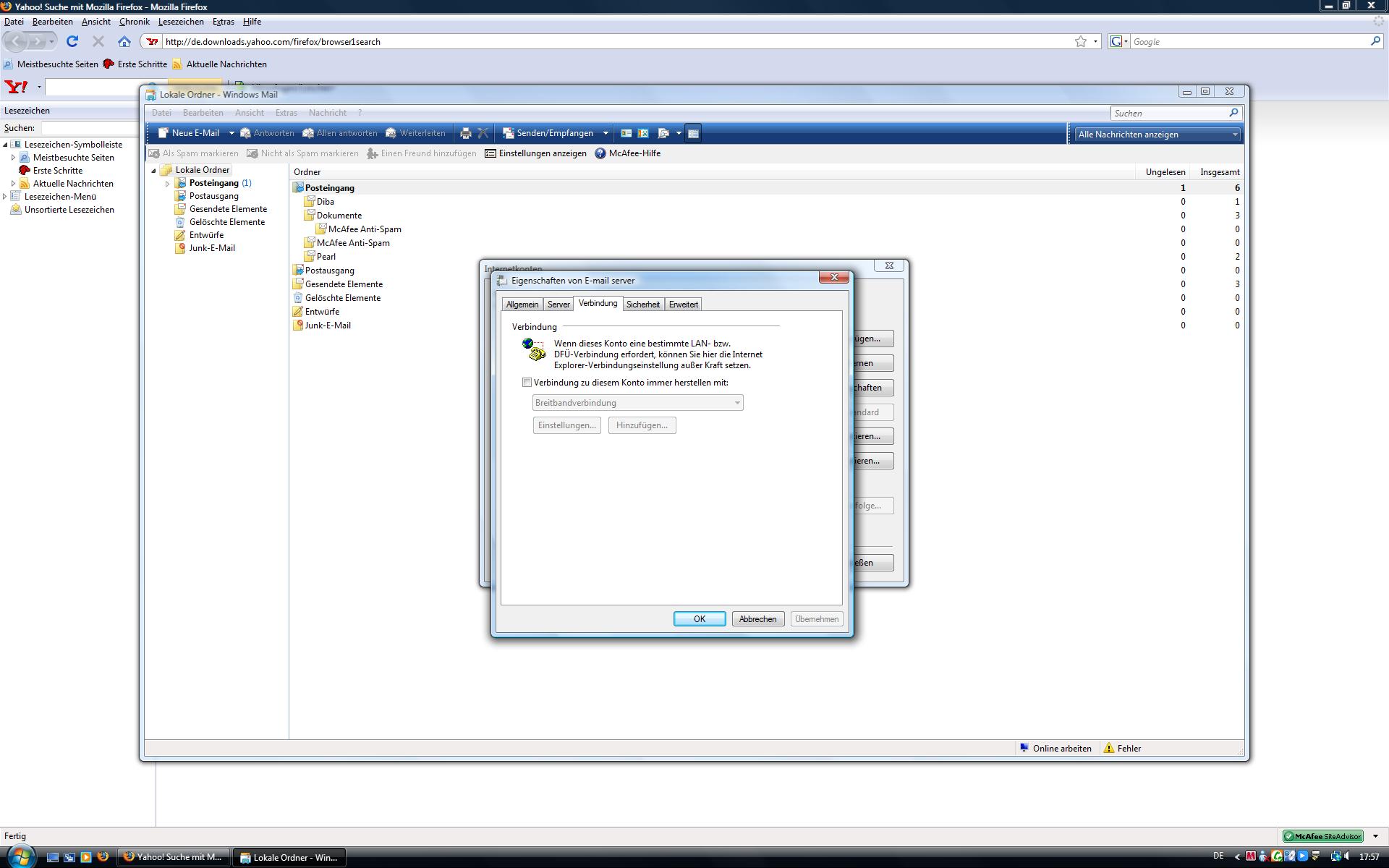This screenshot has height=868, width=1389.
Task: Click the find message icon in the mail toolbar
Action: point(663,133)
